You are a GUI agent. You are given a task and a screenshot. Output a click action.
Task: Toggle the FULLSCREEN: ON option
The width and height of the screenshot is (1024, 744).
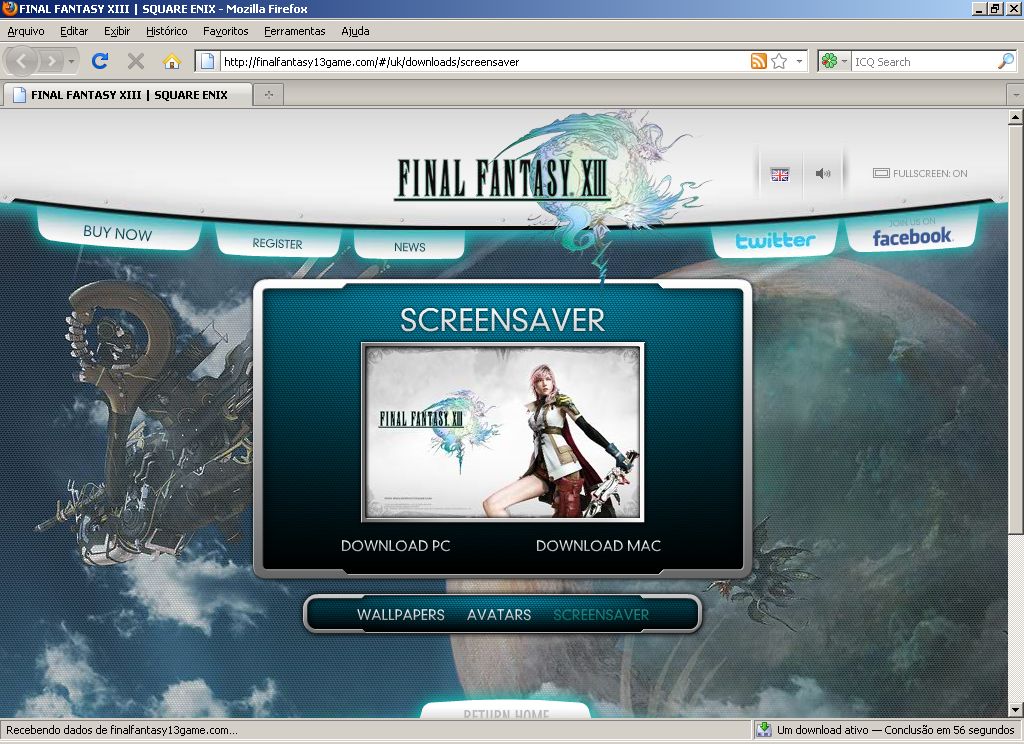click(920, 173)
